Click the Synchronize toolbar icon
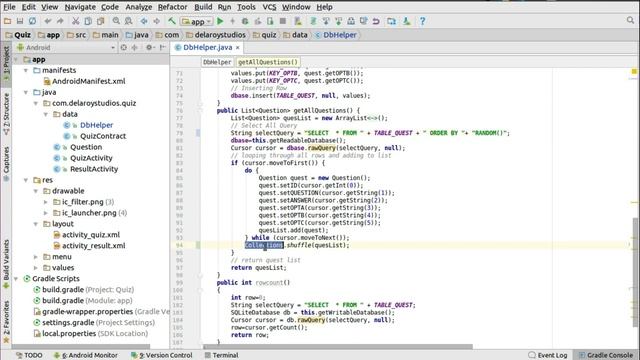The height and width of the screenshot is (360, 640). tap(32, 21)
